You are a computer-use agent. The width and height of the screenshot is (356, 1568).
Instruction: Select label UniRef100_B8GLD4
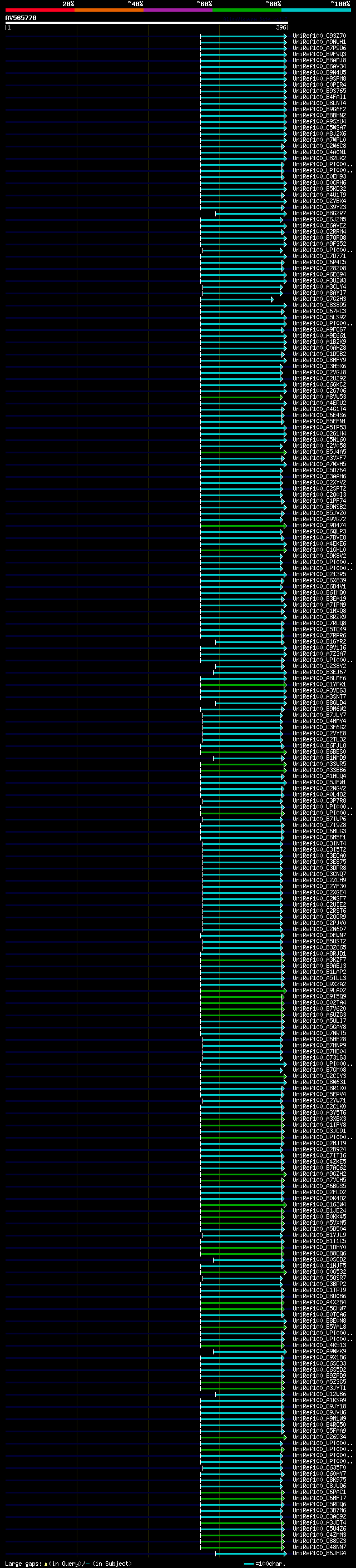(319, 703)
